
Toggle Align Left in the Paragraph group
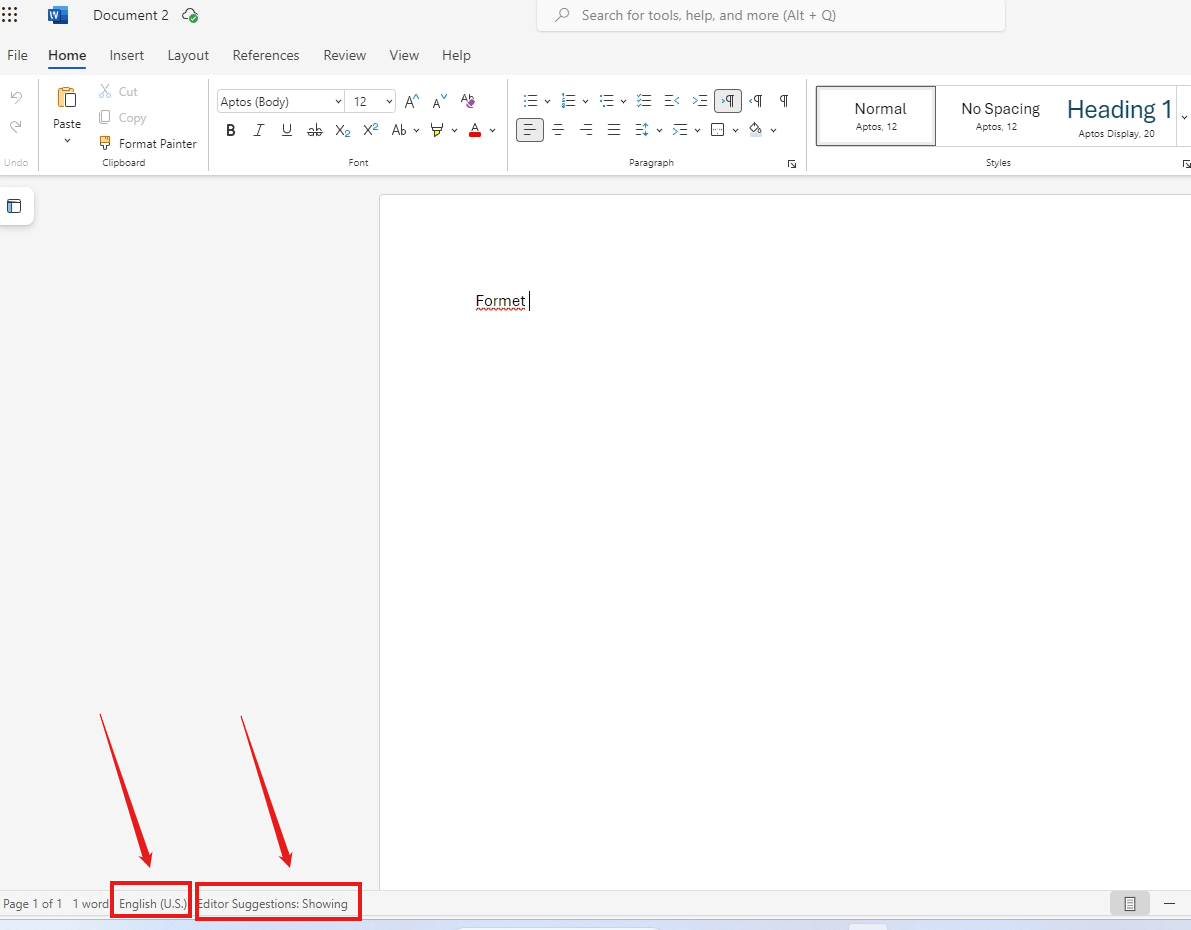[530, 130]
